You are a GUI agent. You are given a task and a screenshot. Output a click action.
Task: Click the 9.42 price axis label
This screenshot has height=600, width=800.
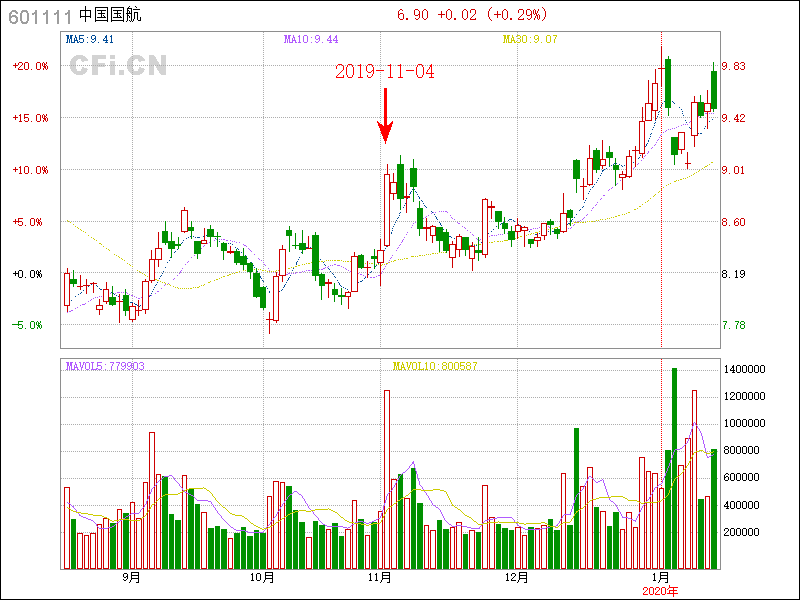point(733,118)
